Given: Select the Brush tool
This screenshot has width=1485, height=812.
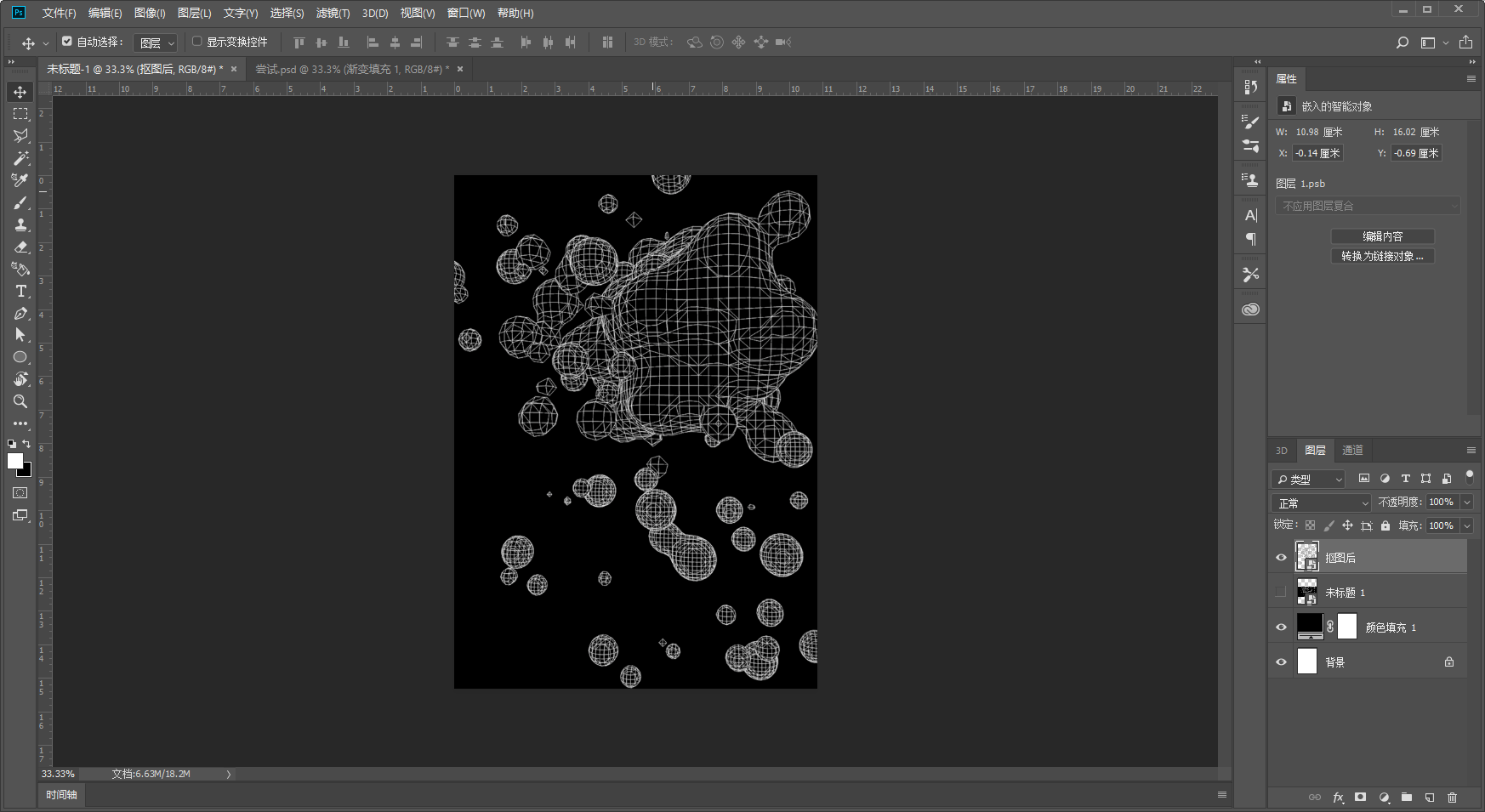Looking at the screenshot, I should (20, 202).
